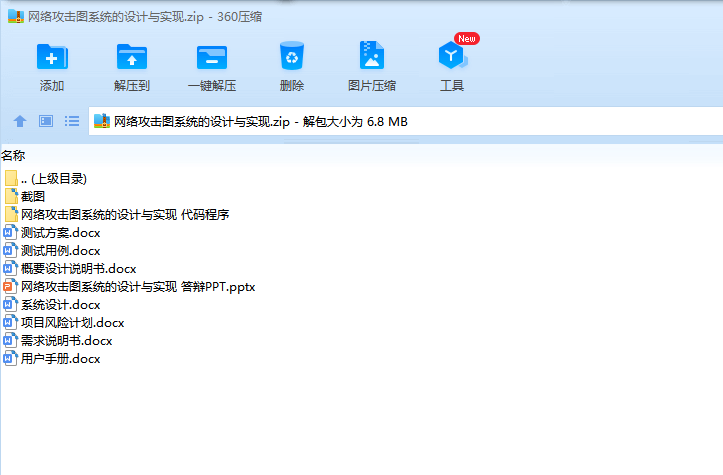The width and height of the screenshot is (723, 475).
Task: Click the Word icon of 测试用例.docx
Action: click(x=11, y=250)
